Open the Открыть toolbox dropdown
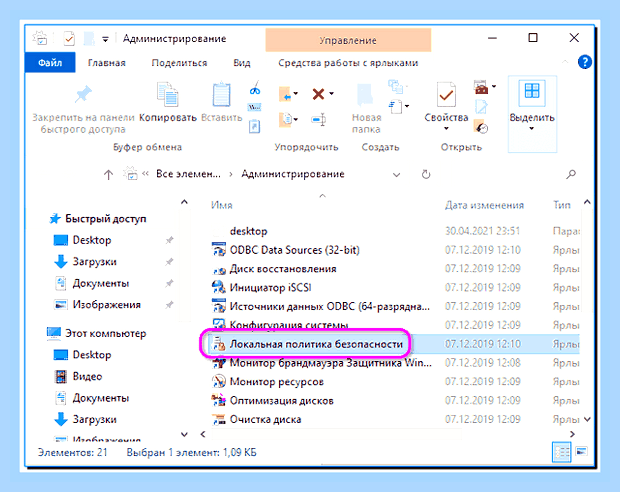Image resolution: width=620 pixels, height=492 pixels. pyautogui.click(x=494, y=86)
